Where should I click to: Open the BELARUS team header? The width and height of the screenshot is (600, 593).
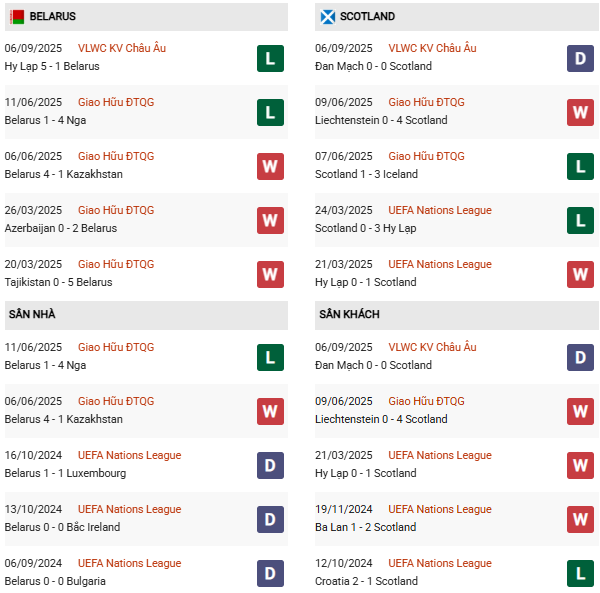[53, 17]
